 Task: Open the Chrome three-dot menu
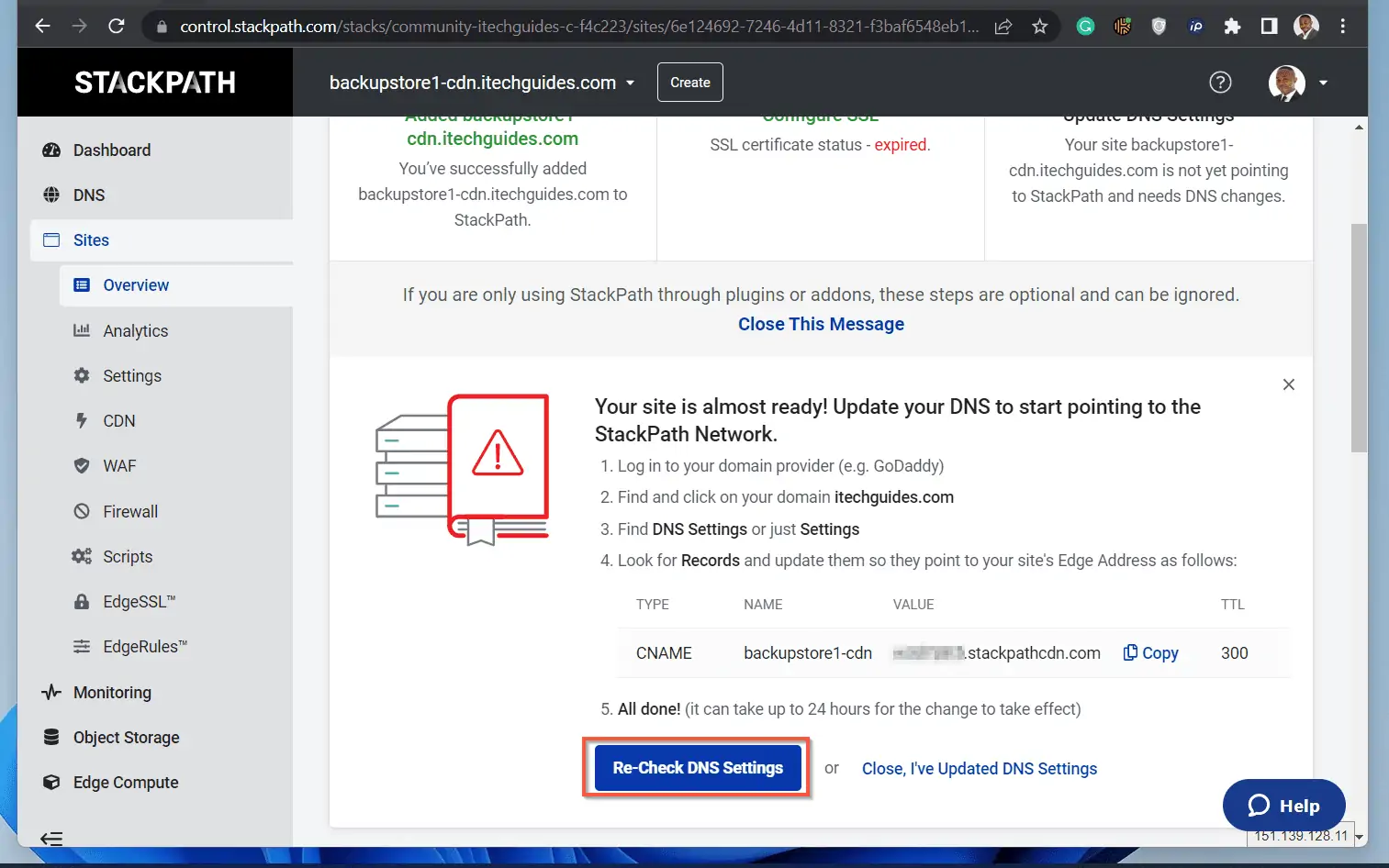tap(1342, 27)
